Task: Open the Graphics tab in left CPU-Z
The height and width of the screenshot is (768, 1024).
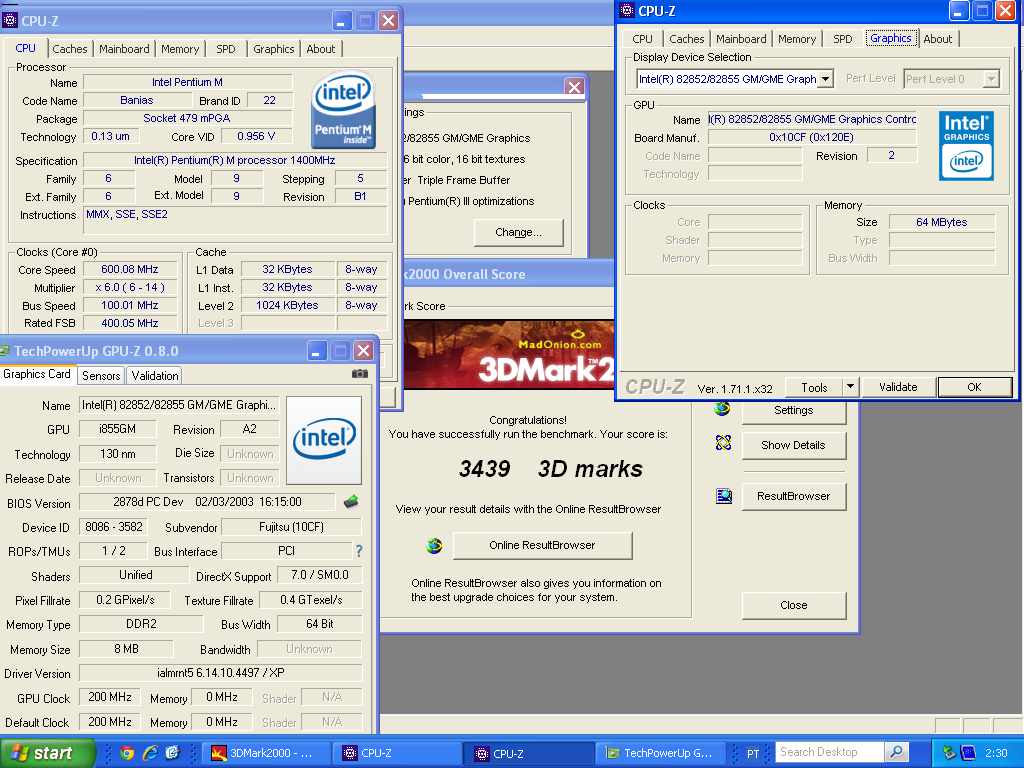Action: (x=274, y=49)
